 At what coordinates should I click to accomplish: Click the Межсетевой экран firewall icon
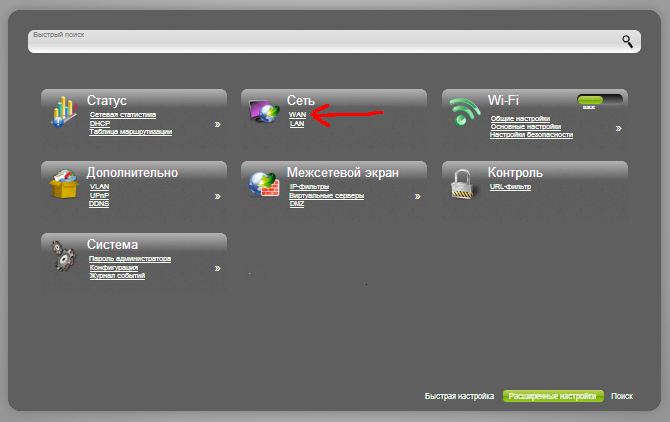264,185
